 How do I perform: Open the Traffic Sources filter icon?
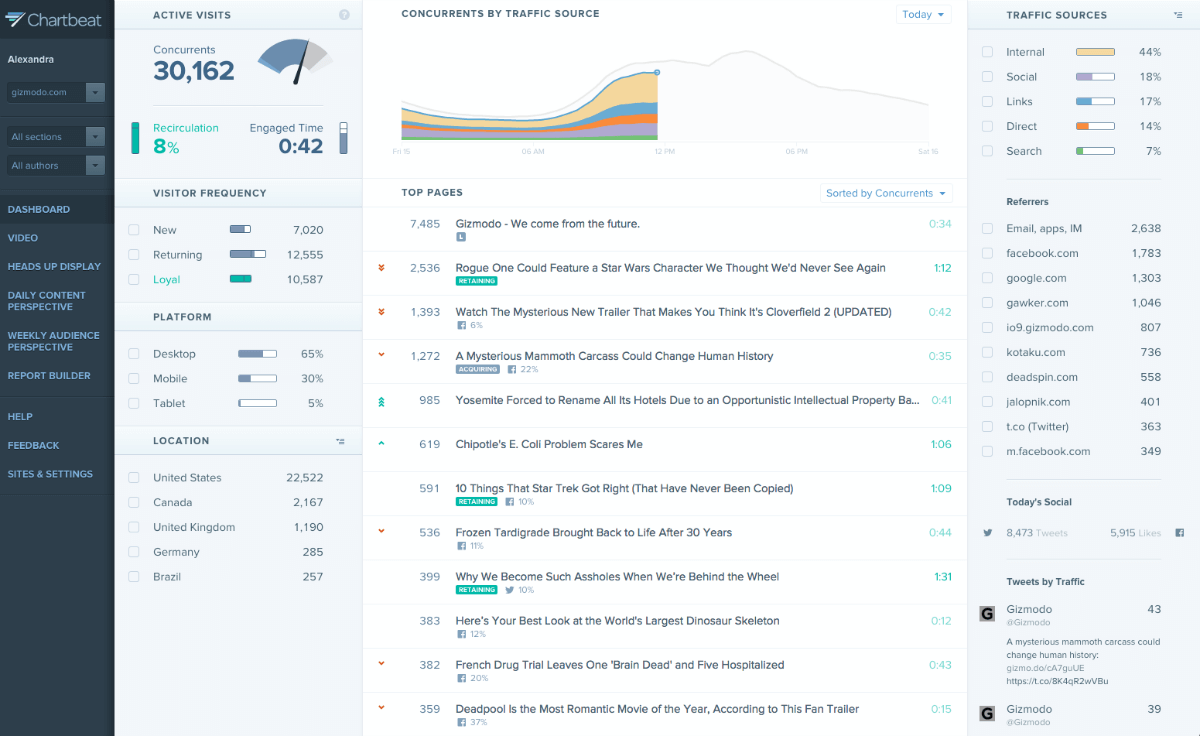[1180, 15]
